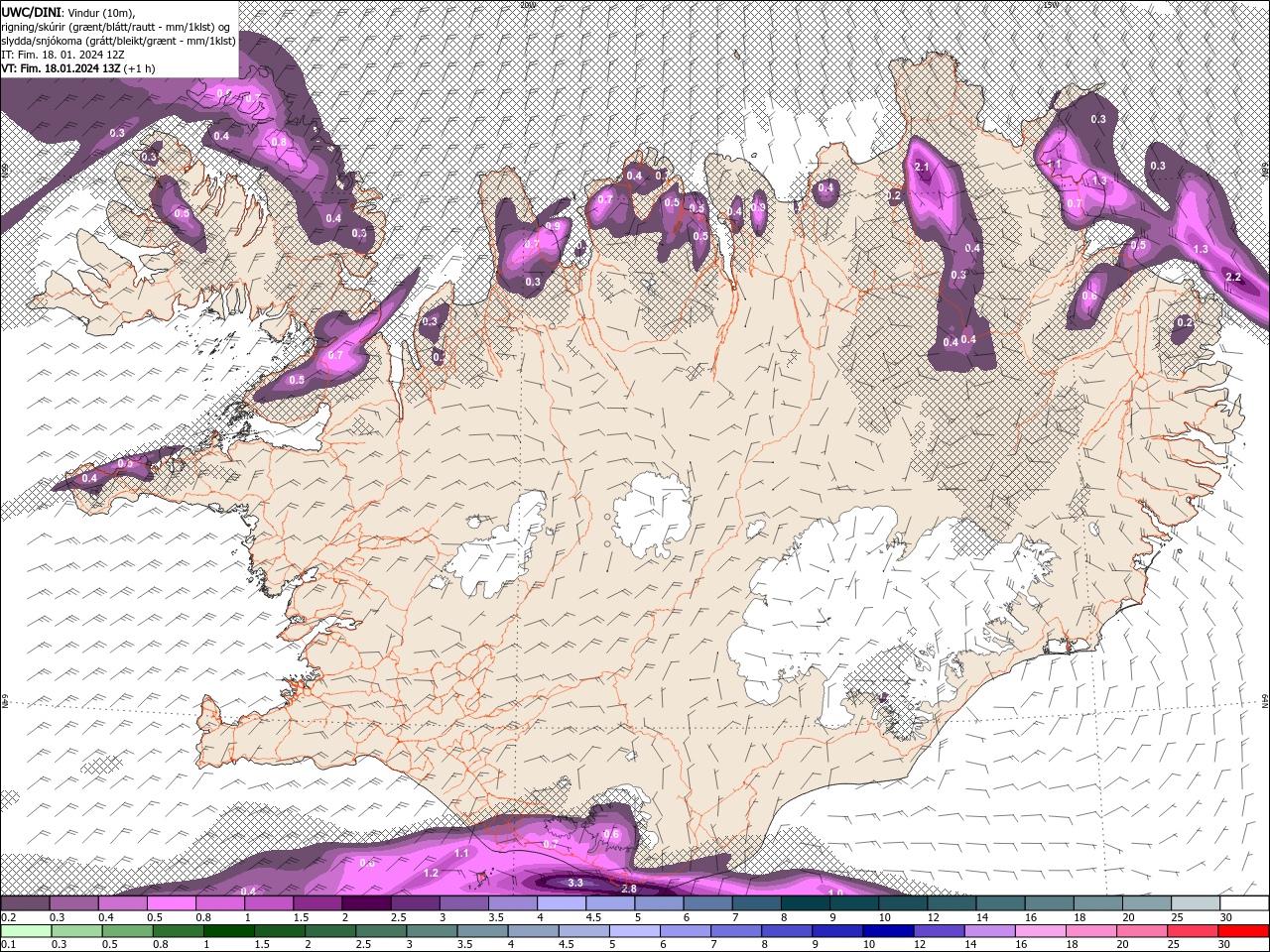This screenshot has height=952, width=1270.
Task: Click the 3.3 snowfall maximum label
Action: click(575, 883)
